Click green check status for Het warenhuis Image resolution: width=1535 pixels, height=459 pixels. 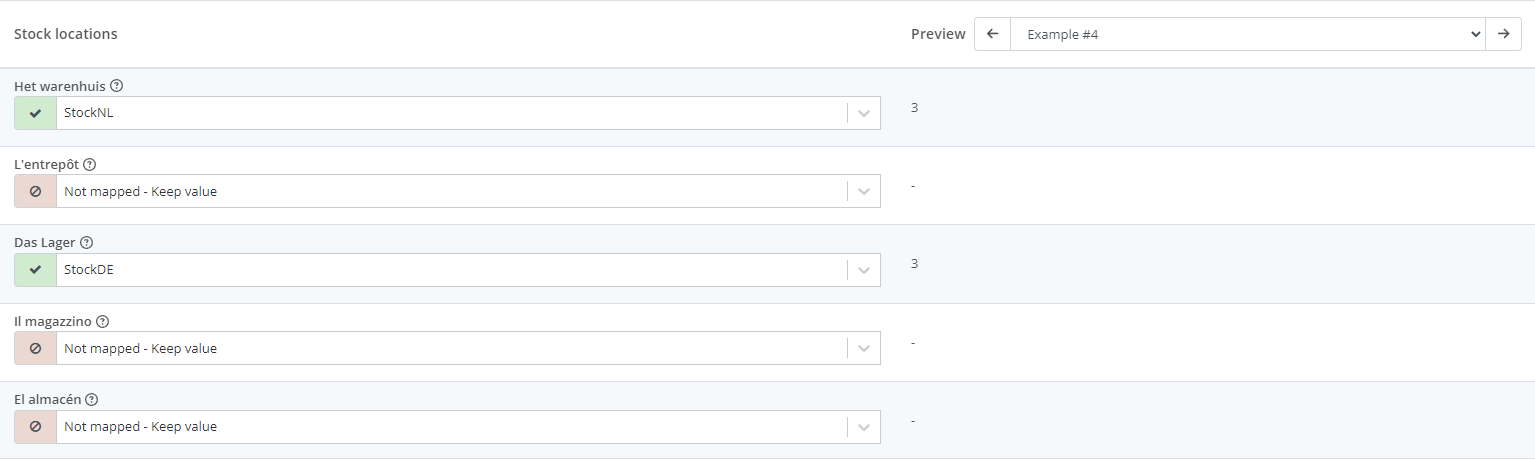point(36,113)
